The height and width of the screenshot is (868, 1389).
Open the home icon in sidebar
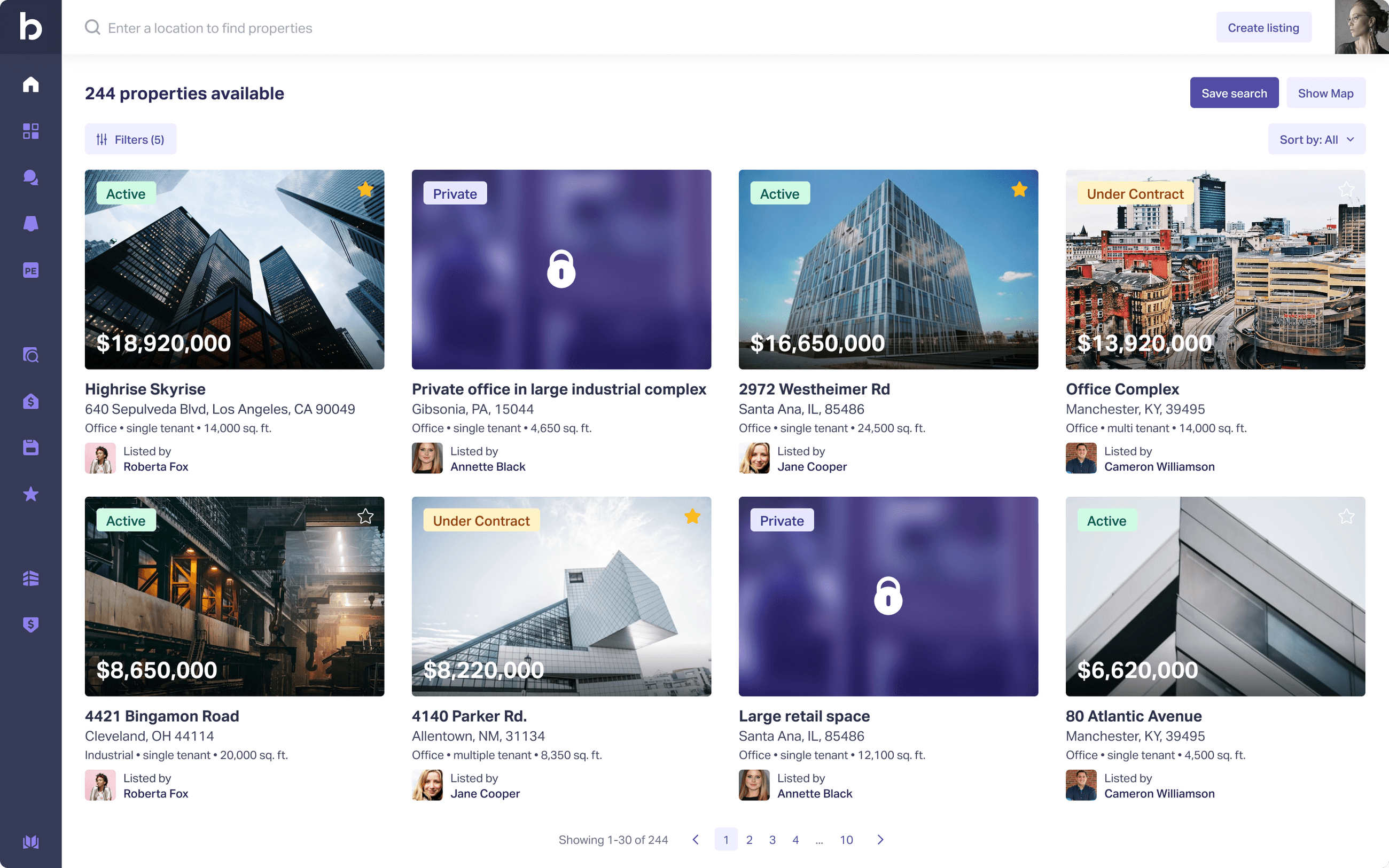pyautogui.click(x=30, y=84)
